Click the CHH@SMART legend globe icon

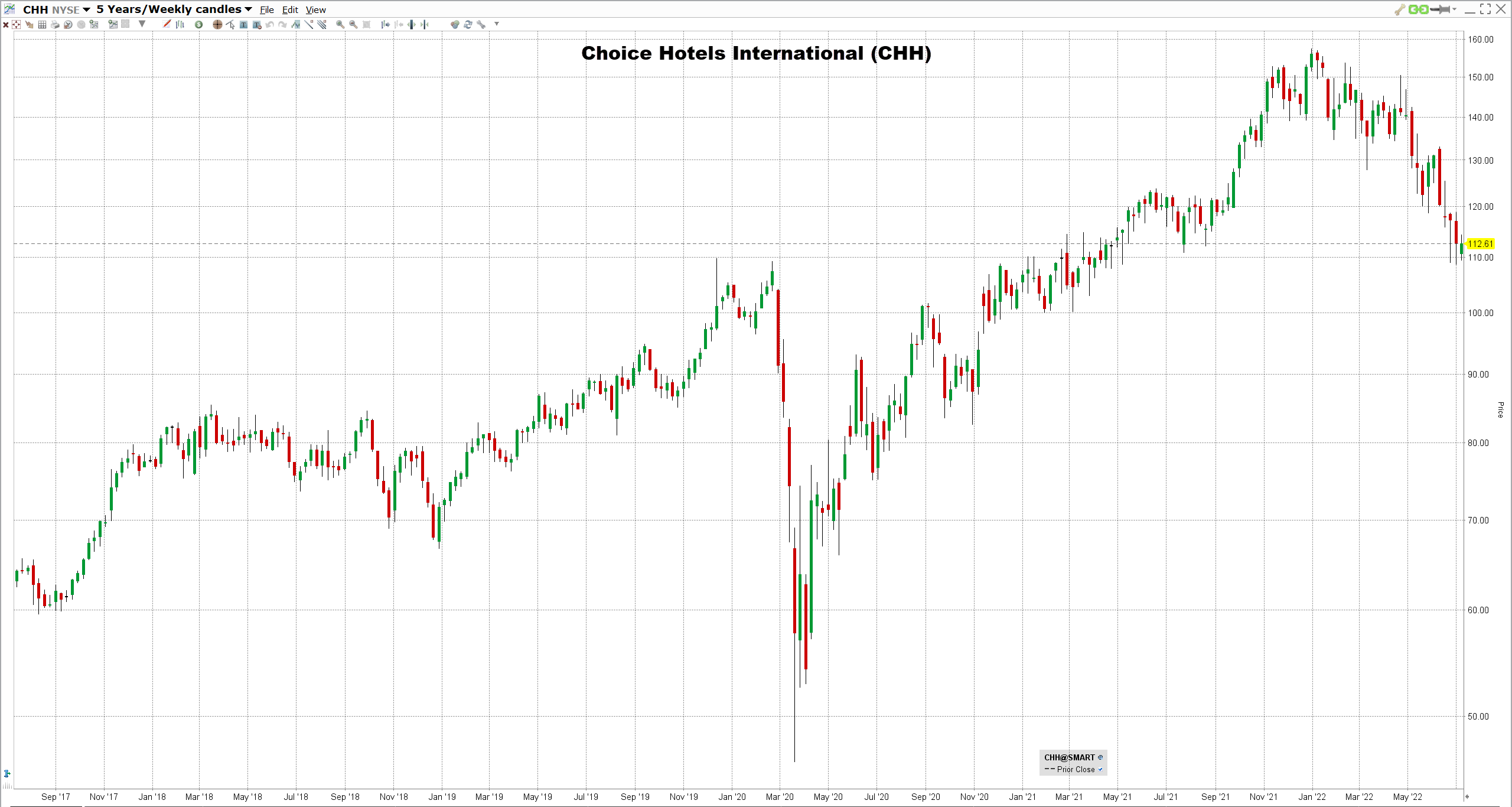click(1100, 757)
